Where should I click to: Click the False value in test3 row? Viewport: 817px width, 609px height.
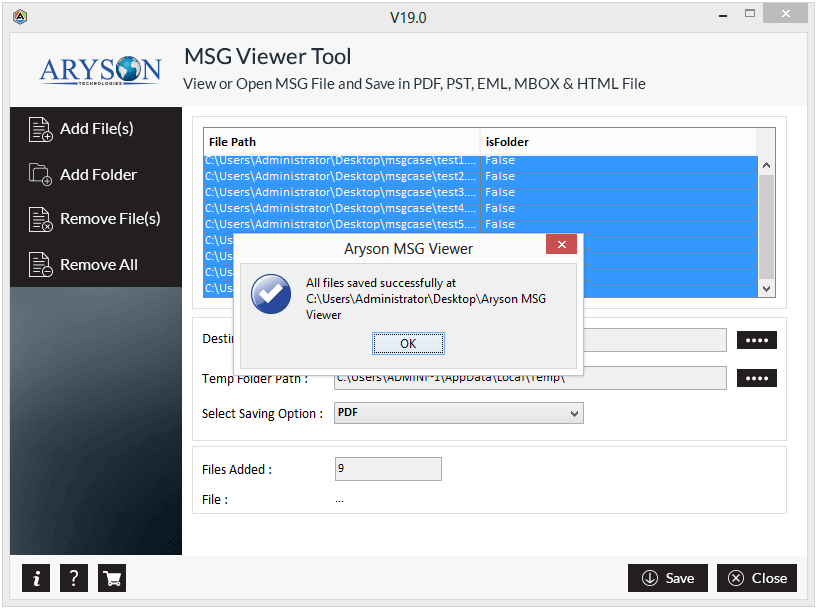(x=500, y=192)
